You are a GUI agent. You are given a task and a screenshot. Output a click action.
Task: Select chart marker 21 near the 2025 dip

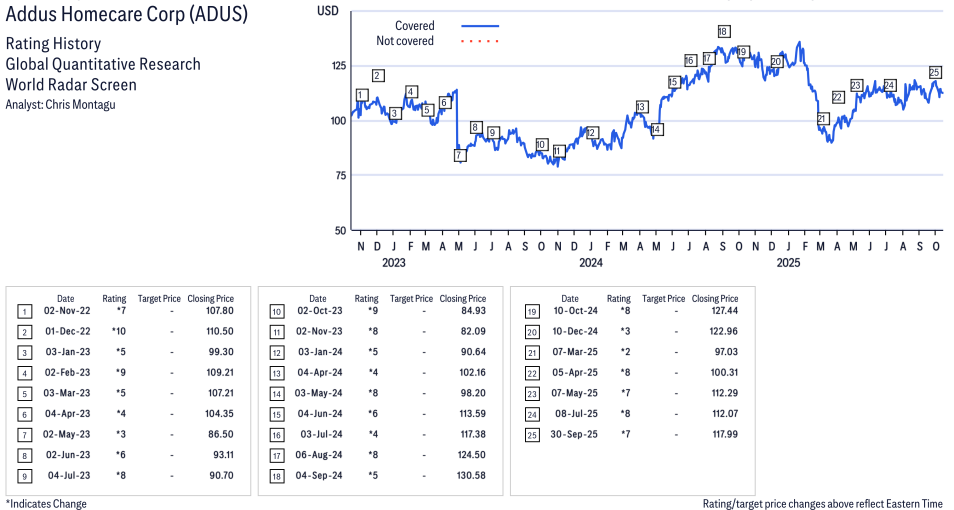(x=822, y=118)
